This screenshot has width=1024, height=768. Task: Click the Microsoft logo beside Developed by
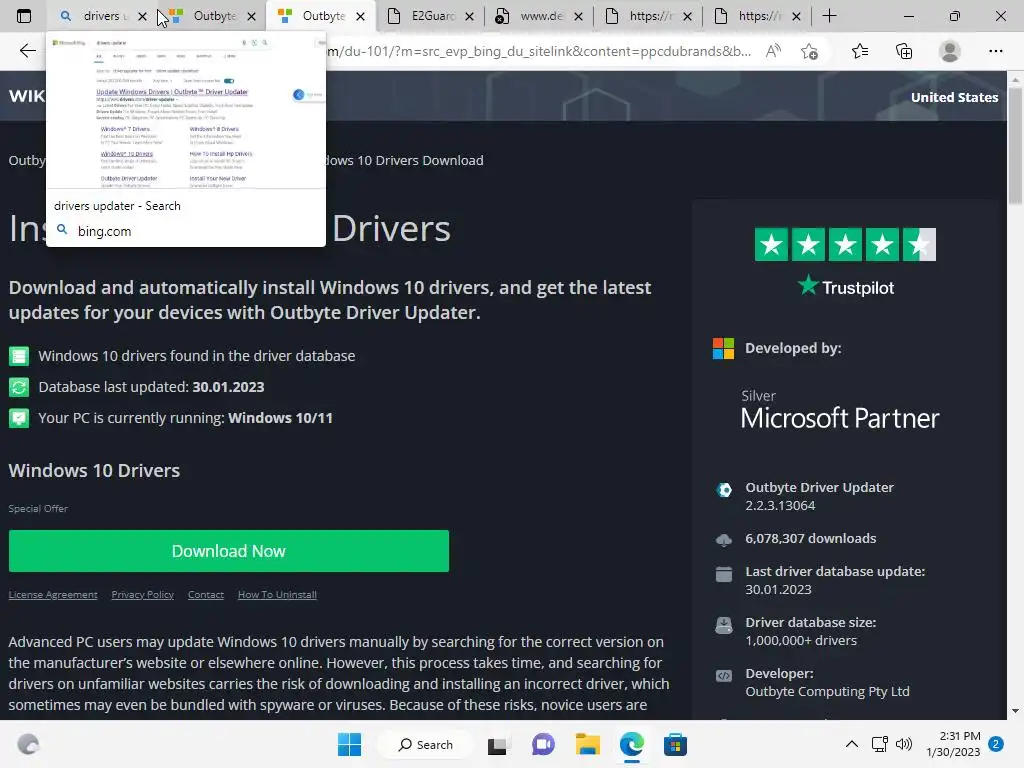click(723, 348)
